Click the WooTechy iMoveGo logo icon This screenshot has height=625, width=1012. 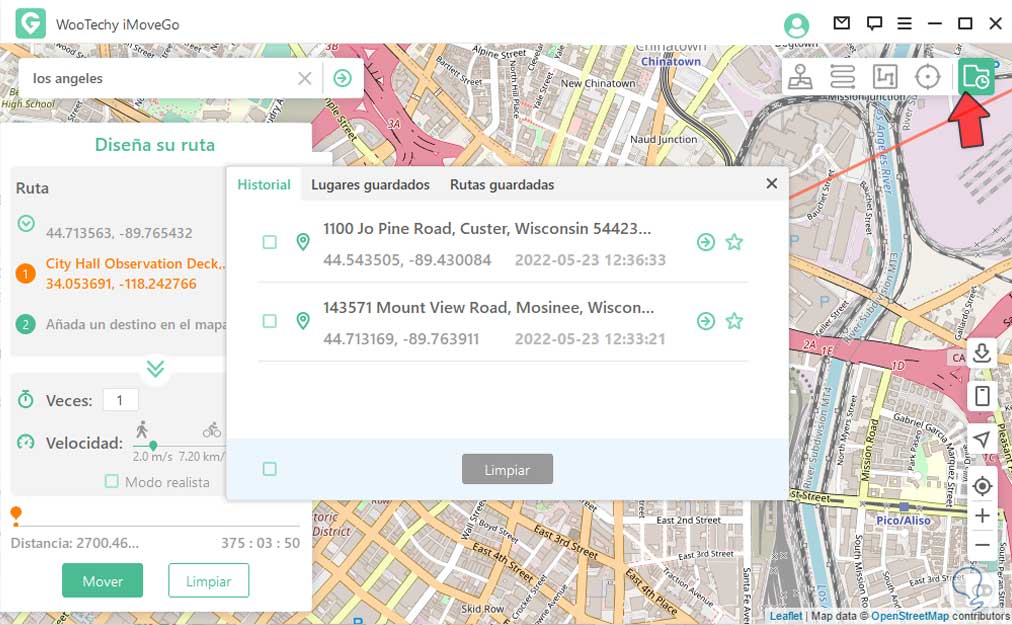(30, 24)
